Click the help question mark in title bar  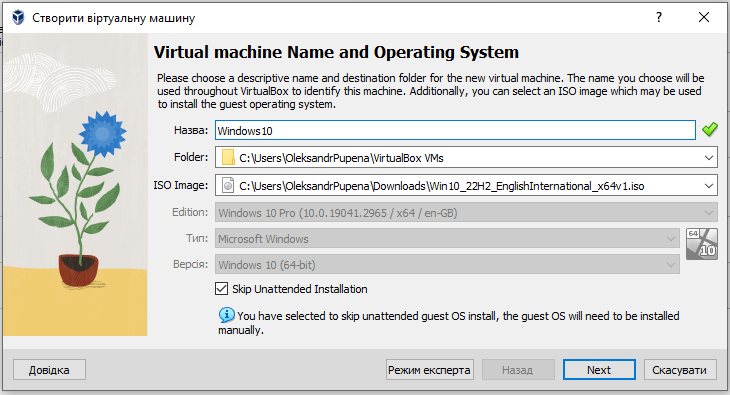click(x=659, y=17)
